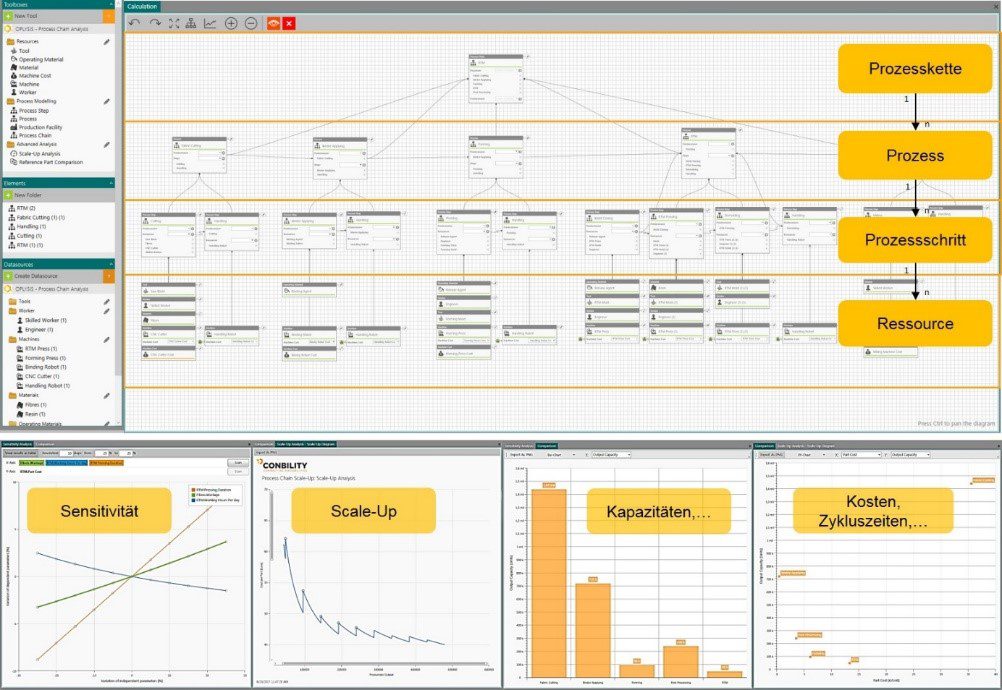Click the redo arrow in Calculation toolbar
1002x690 pixels.
pos(154,22)
